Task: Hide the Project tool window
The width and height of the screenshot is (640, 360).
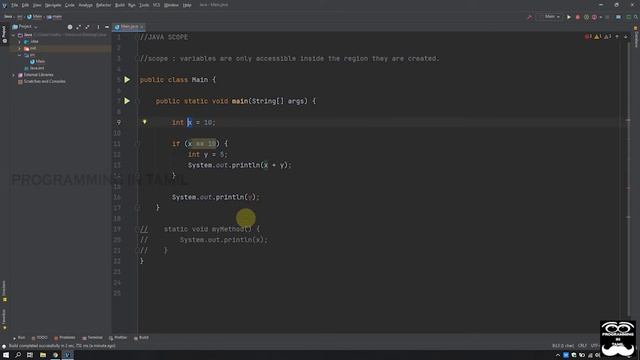Action: pyautogui.click(x=107, y=27)
